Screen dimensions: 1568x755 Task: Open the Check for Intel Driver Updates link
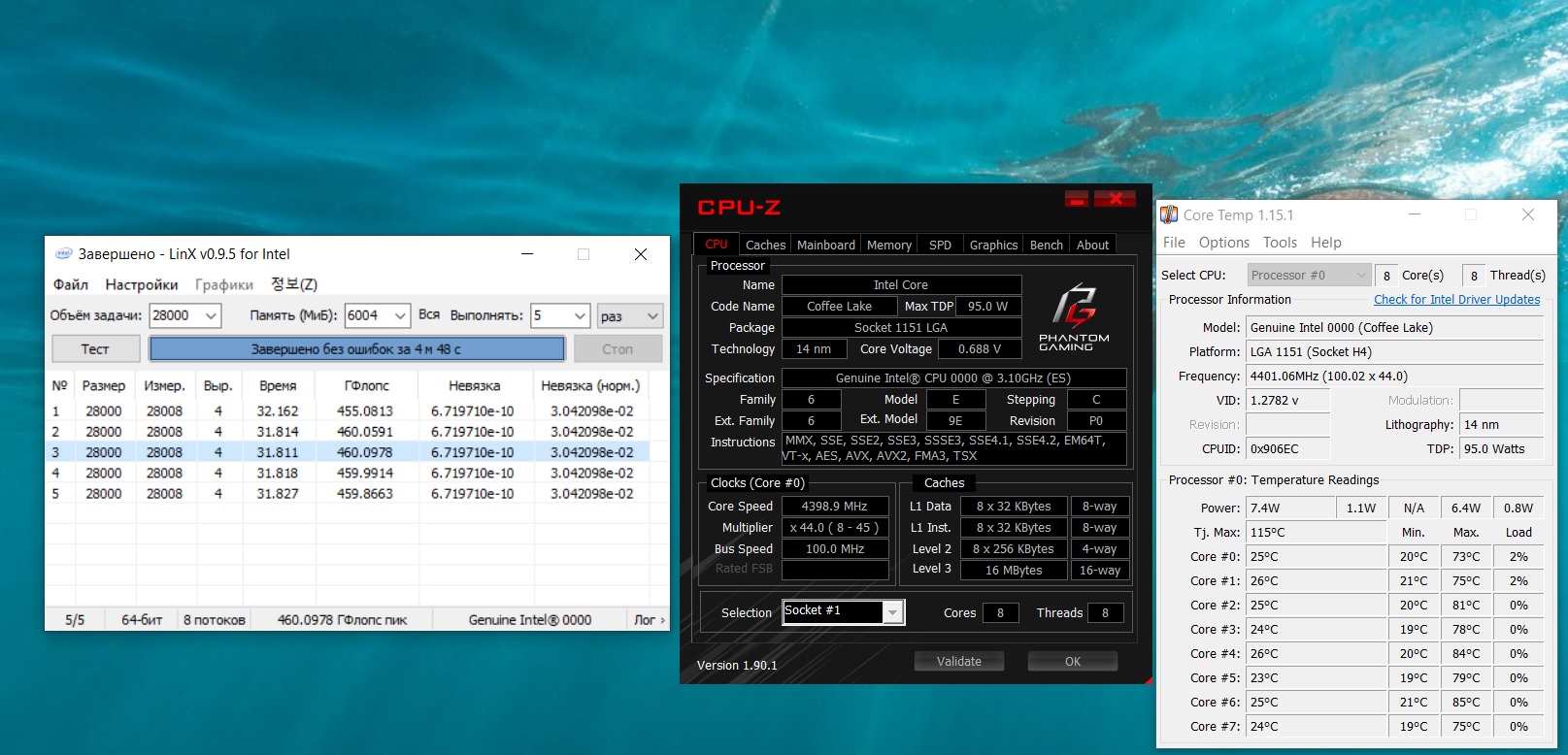(1456, 300)
